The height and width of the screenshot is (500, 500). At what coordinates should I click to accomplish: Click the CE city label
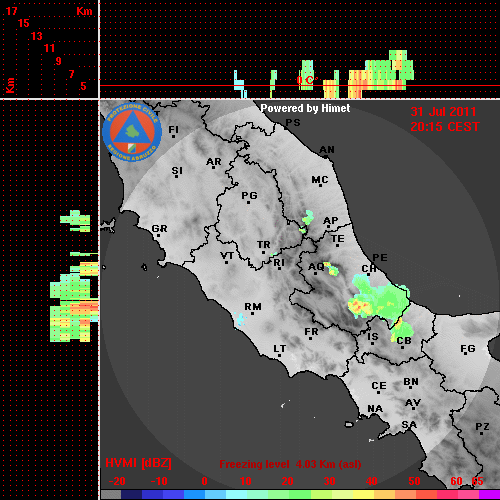click(379, 386)
